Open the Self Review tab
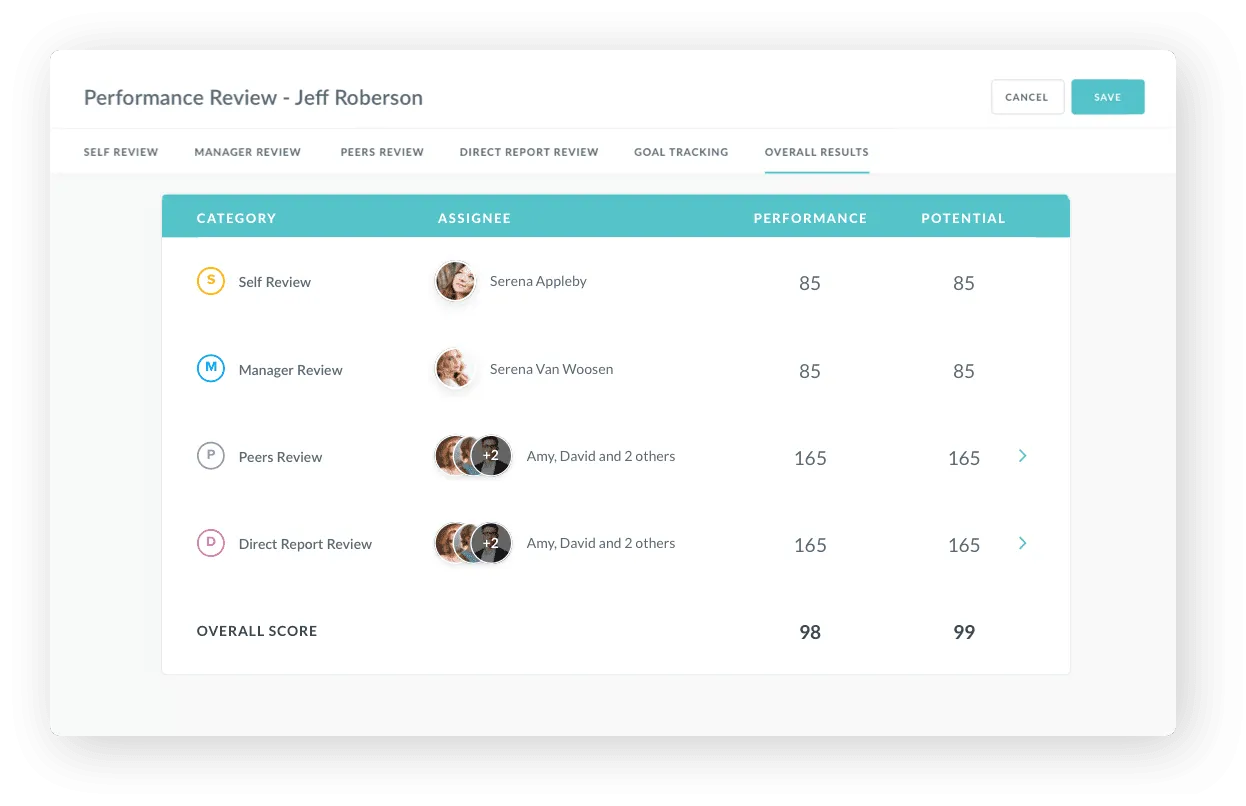 (121, 152)
